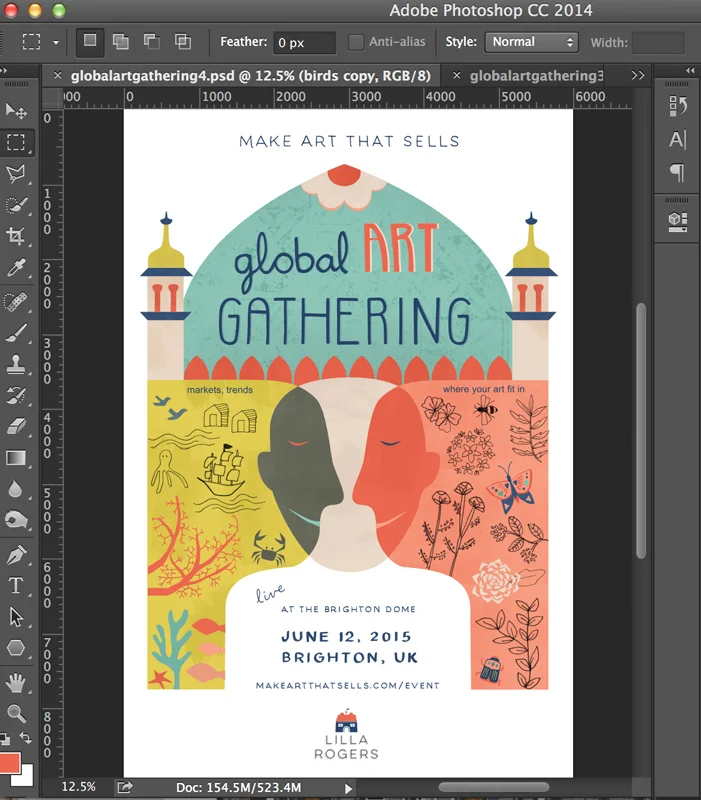Select the Move tool

[x=16, y=110]
